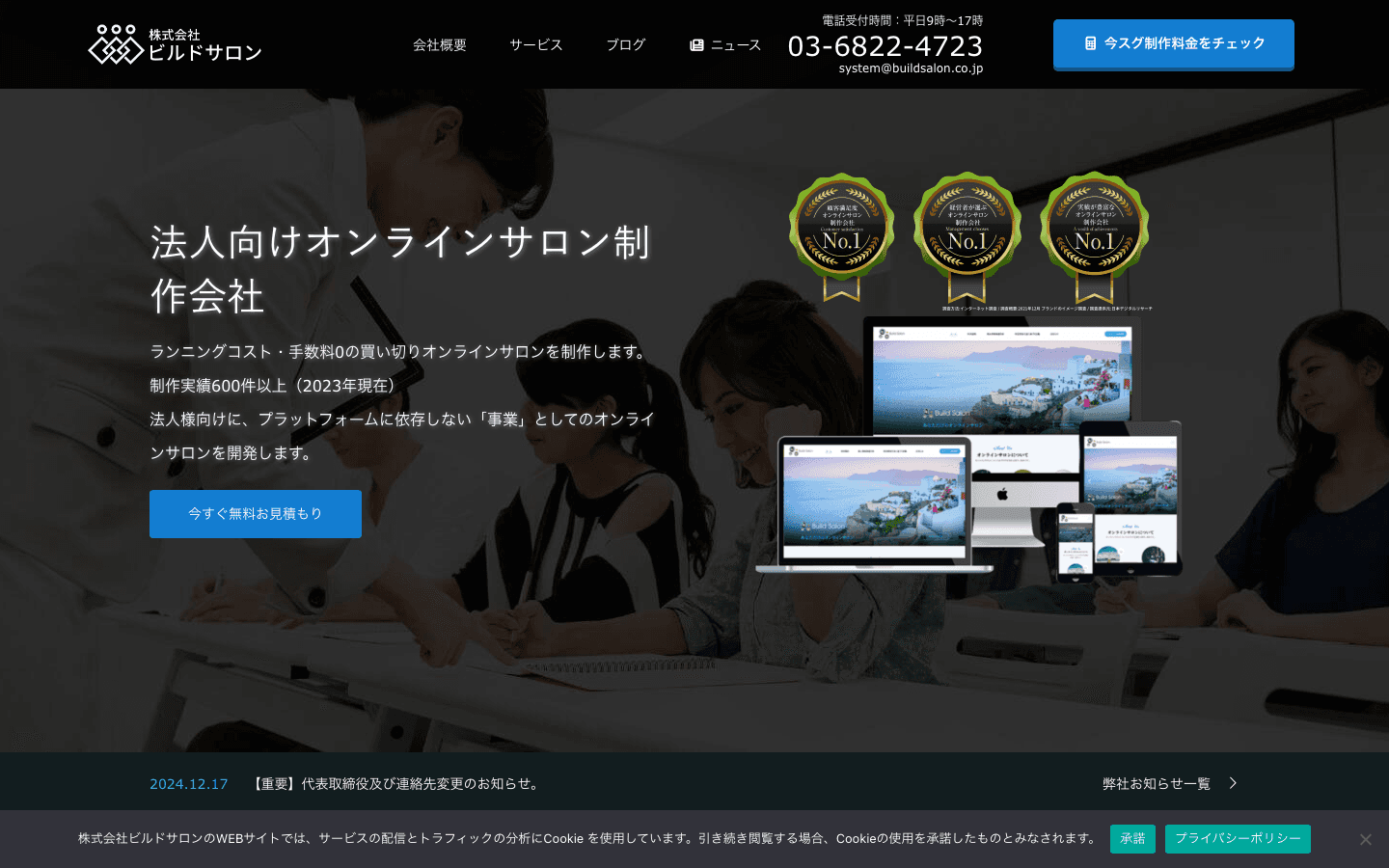The height and width of the screenshot is (868, 1389).
Task: Accept cookies with the 承諾 button
Action: [x=1132, y=839]
